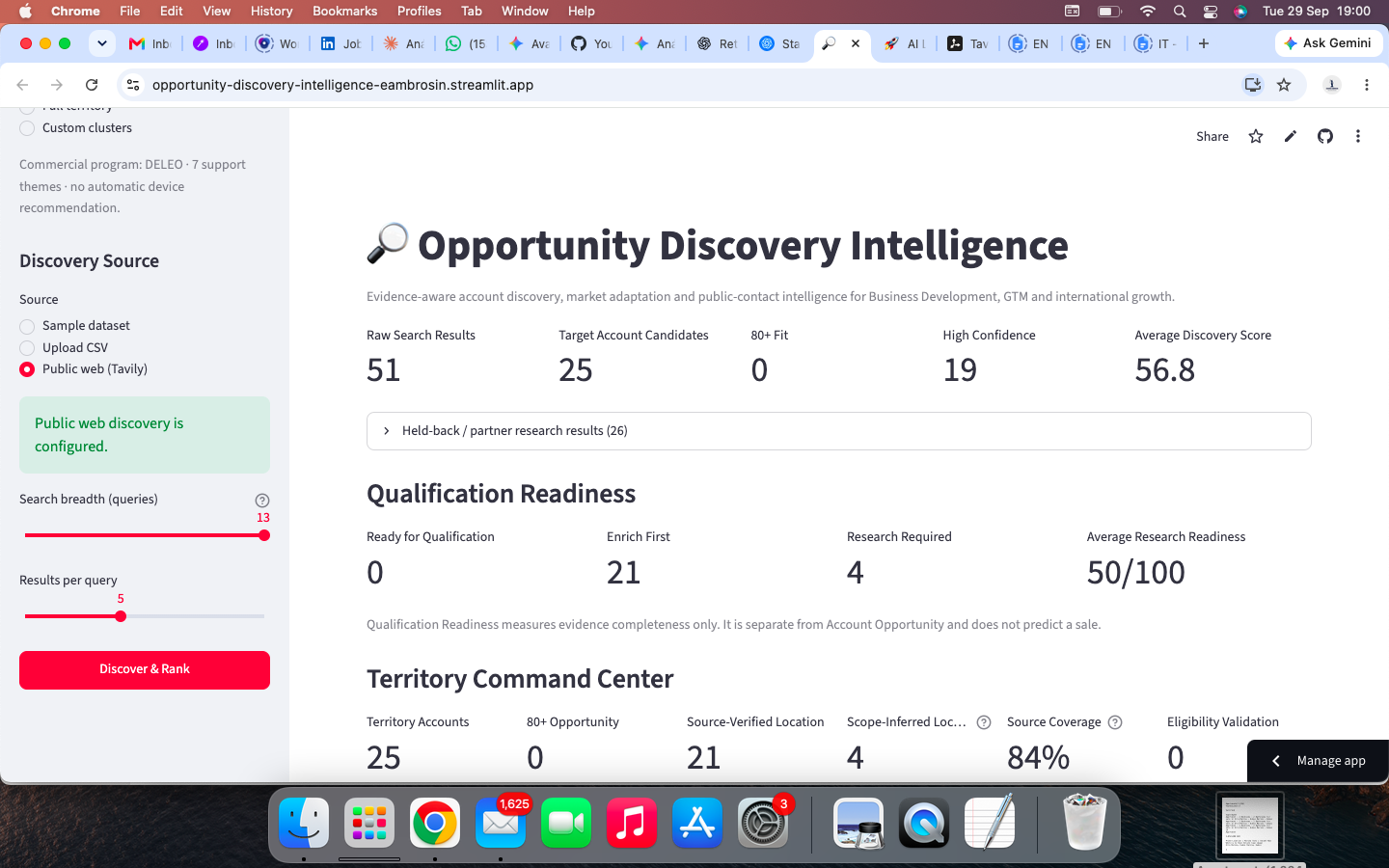Image resolution: width=1389 pixels, height=868 pixels.
Task: Open the Gmail Inbox browser tab
Action: coord(150,43)
